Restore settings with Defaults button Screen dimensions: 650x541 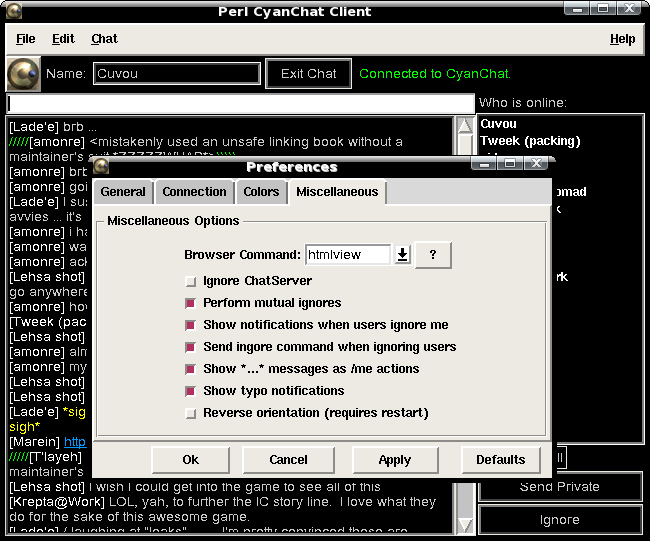[501, 460]
